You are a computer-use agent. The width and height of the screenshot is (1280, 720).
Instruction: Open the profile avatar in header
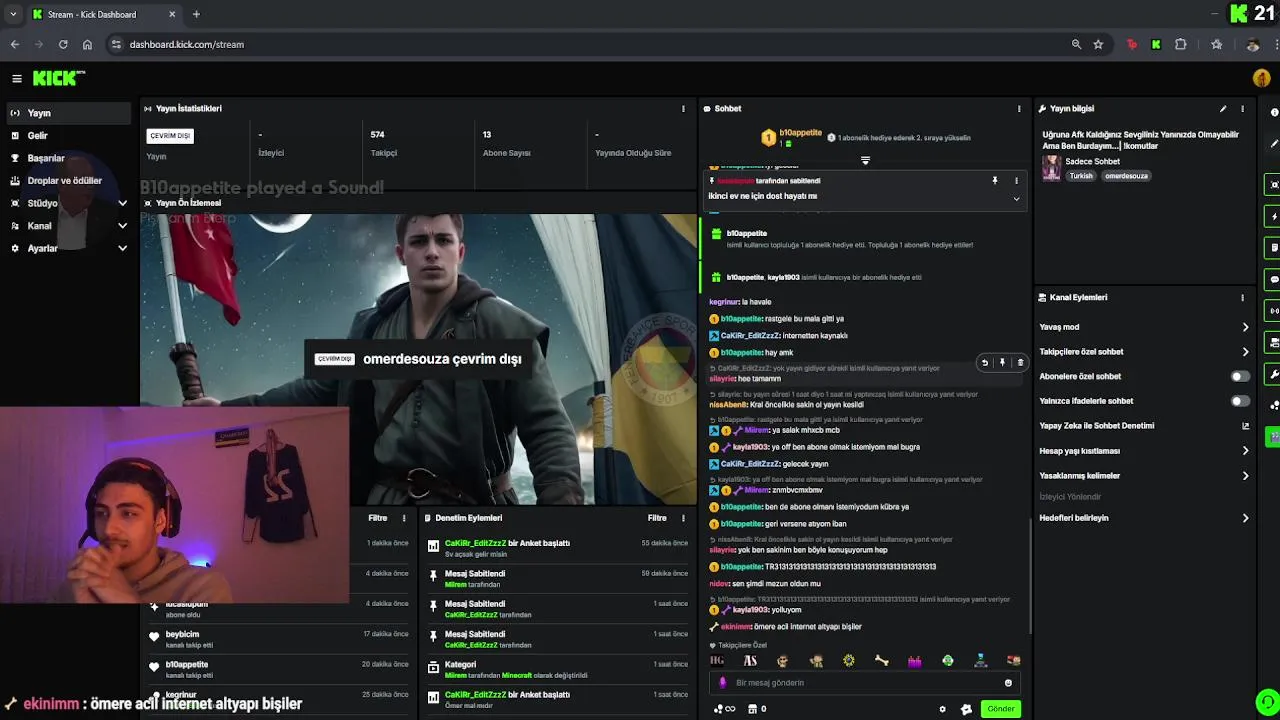pos(1262,78)
